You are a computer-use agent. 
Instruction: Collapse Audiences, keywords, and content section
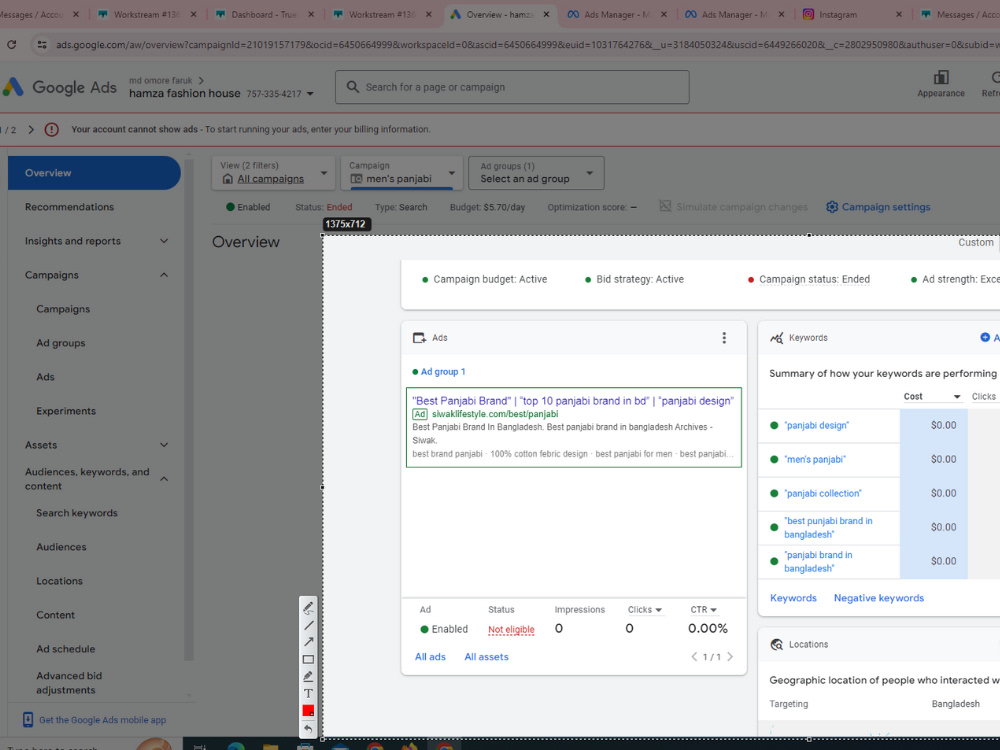(x=164, y=479)
